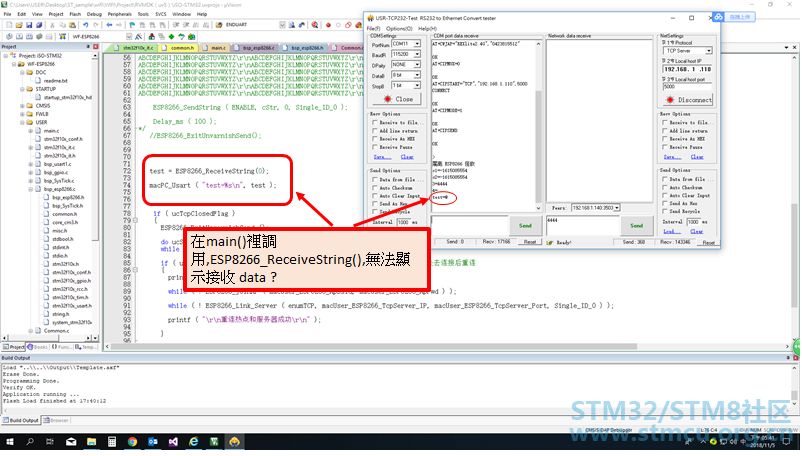Download code to flash icon
This screenshot has width=802, height=456.
(62, 37)
